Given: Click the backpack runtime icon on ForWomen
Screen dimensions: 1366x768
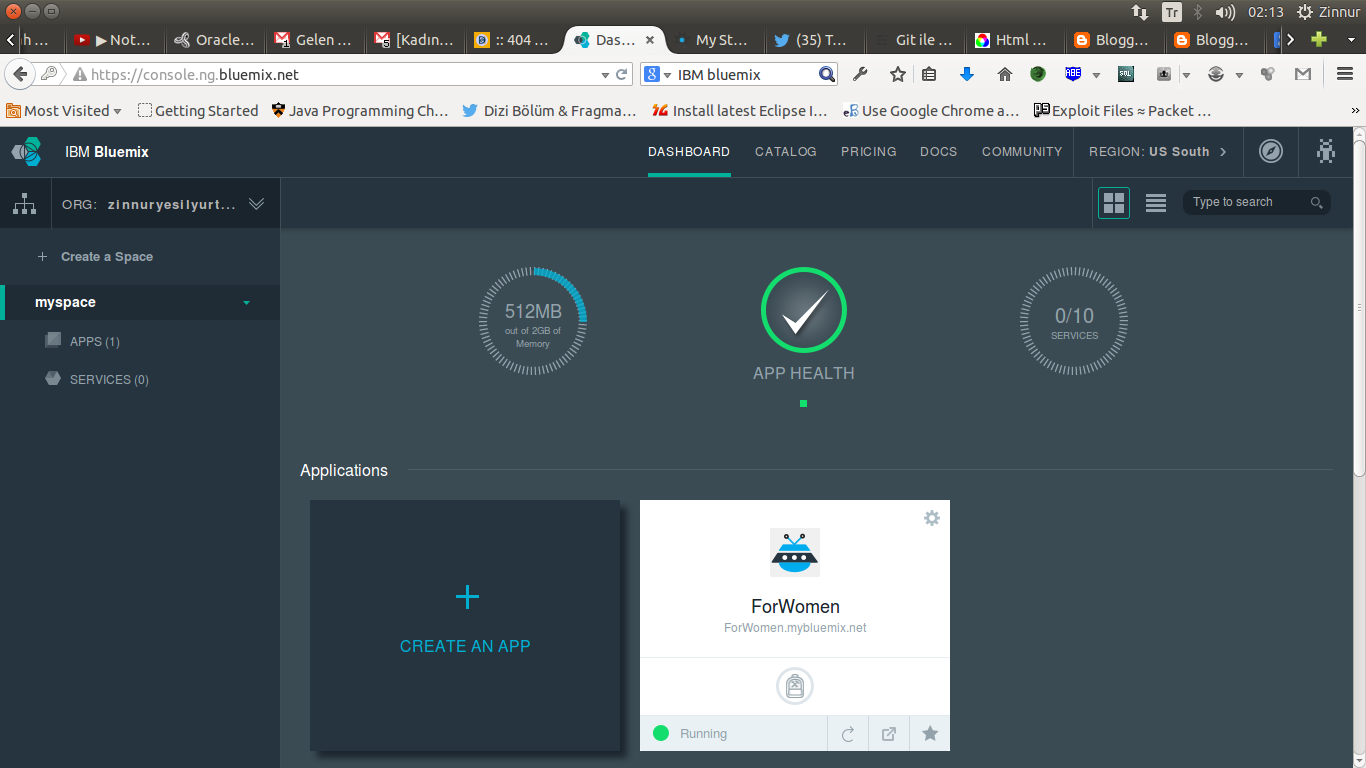Looking at the screenshot, I should point(795,686).
